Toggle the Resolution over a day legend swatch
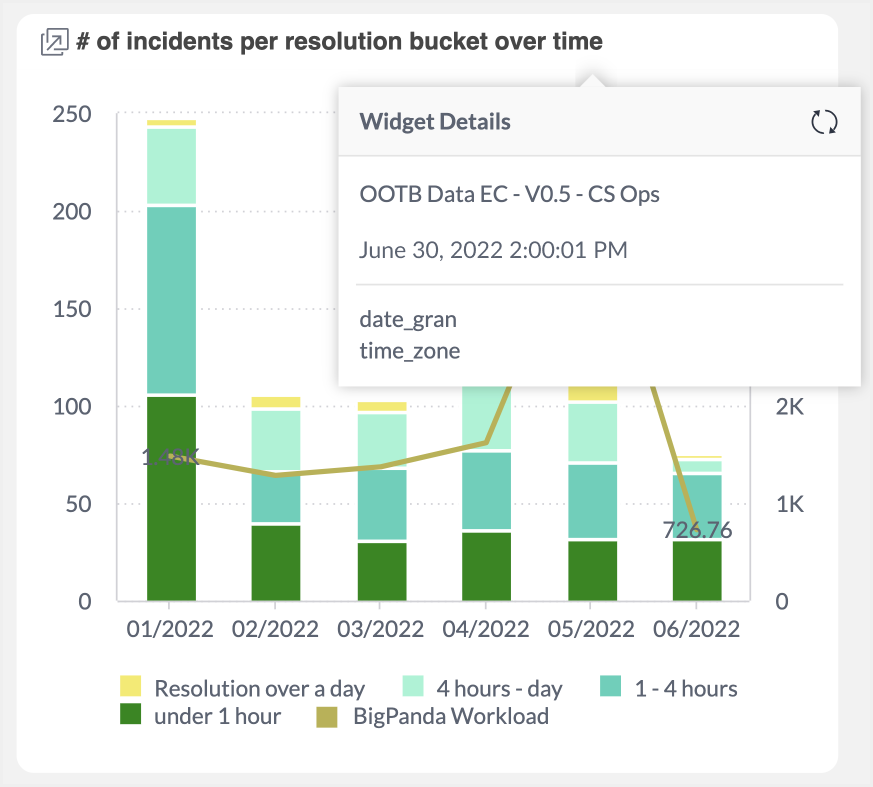 (x=131, y=687)
